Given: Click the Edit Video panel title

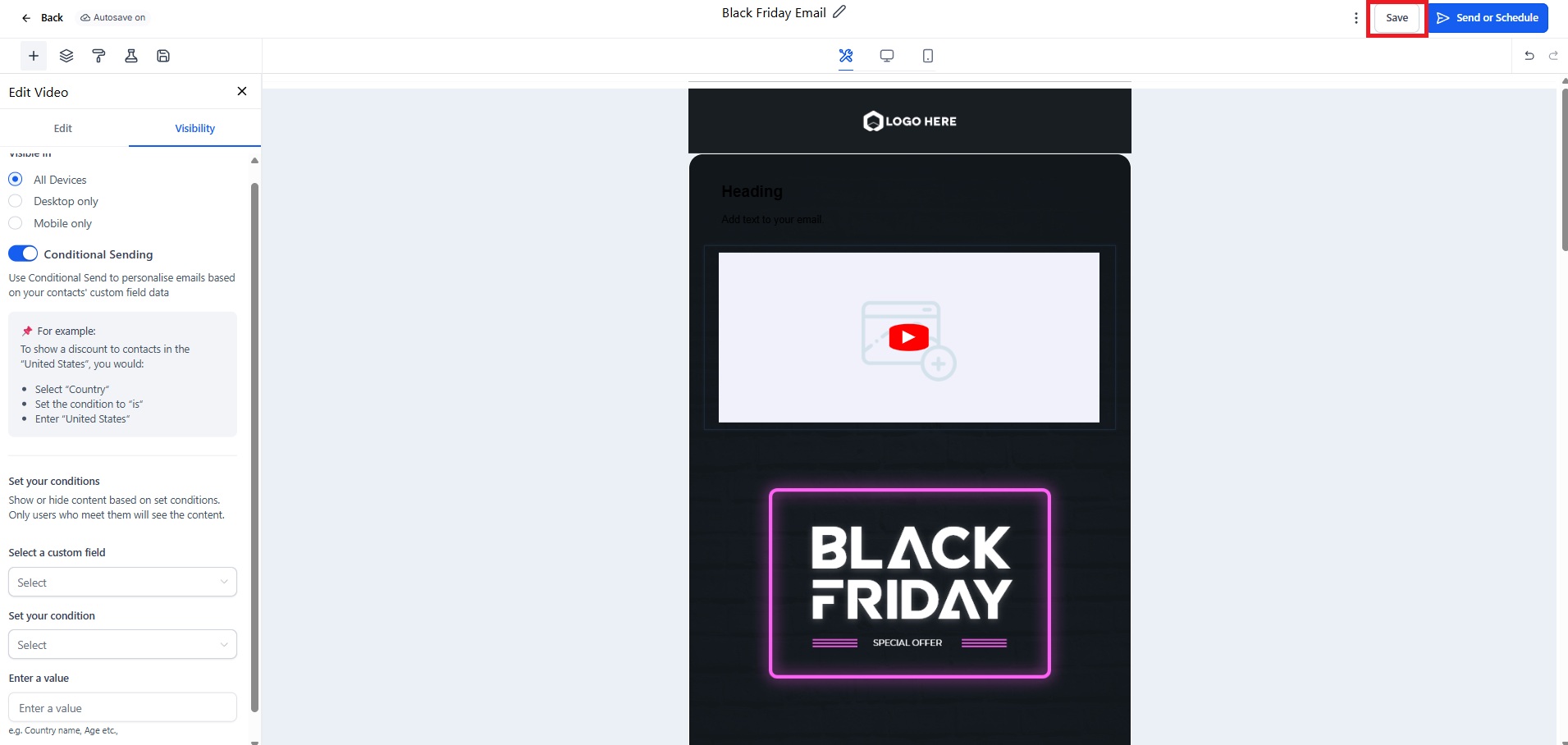Looking at the screenshot, I should click(x=39, y=92).
